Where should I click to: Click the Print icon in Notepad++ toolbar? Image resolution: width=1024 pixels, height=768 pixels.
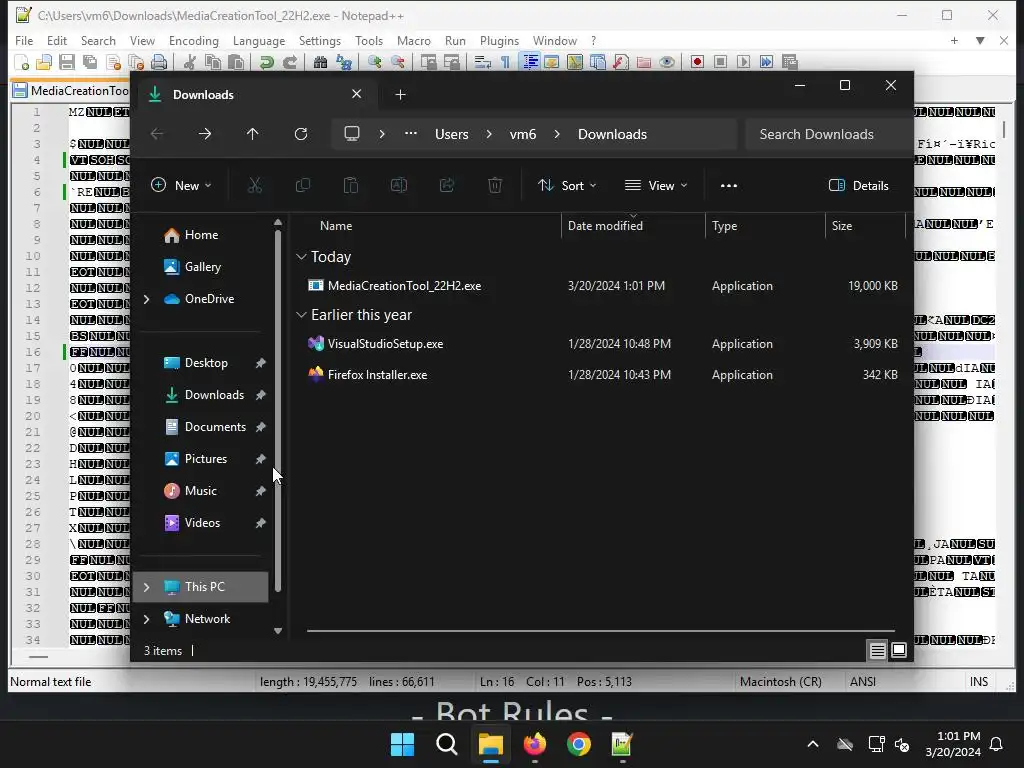(x=159, y=62)
